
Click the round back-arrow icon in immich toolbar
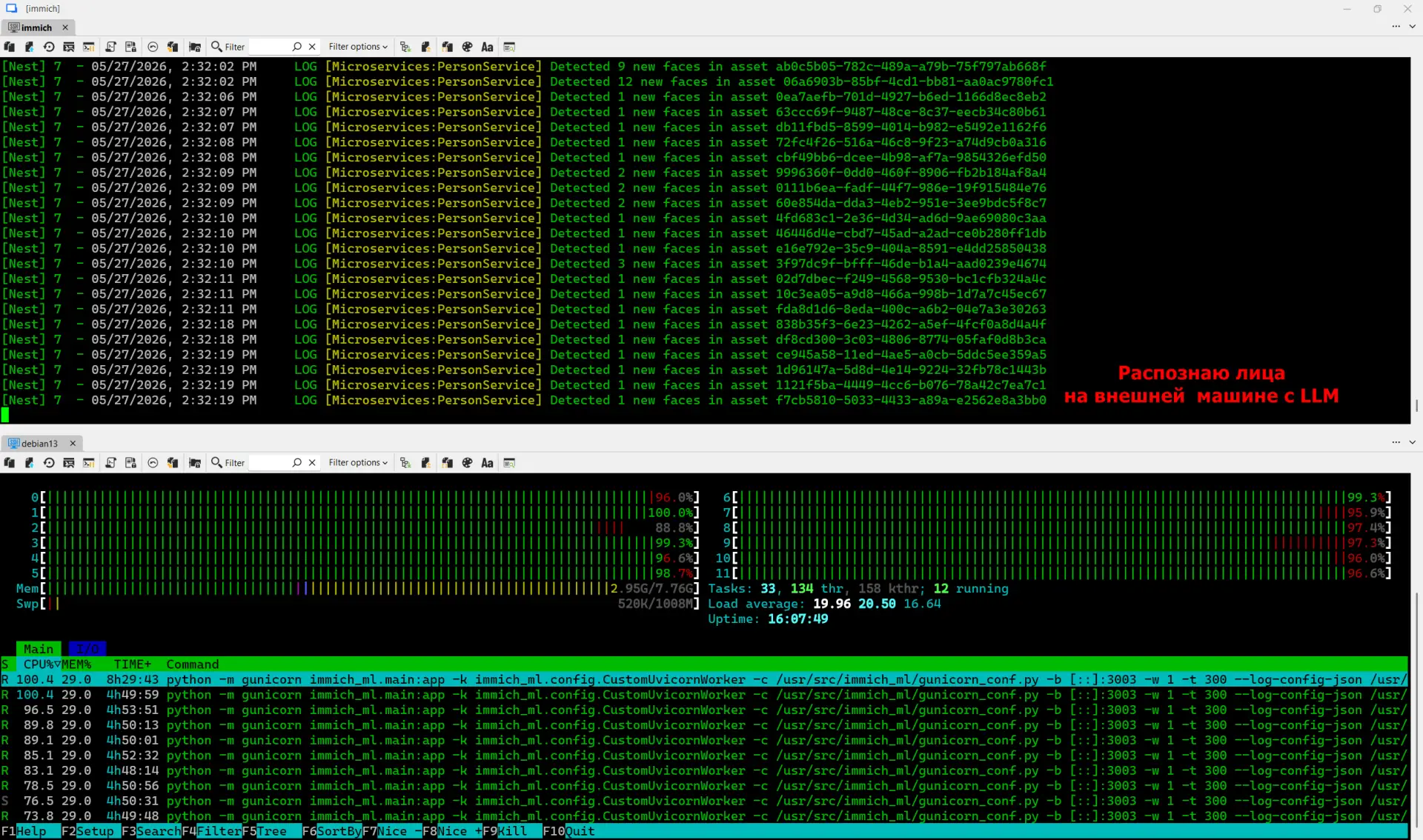[x=153, y=47]
